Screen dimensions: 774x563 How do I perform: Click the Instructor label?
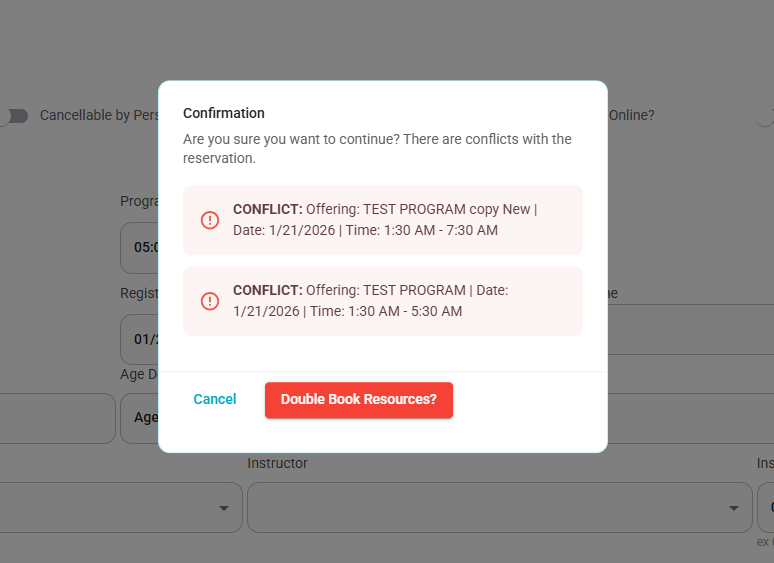(x=277, y=463)
